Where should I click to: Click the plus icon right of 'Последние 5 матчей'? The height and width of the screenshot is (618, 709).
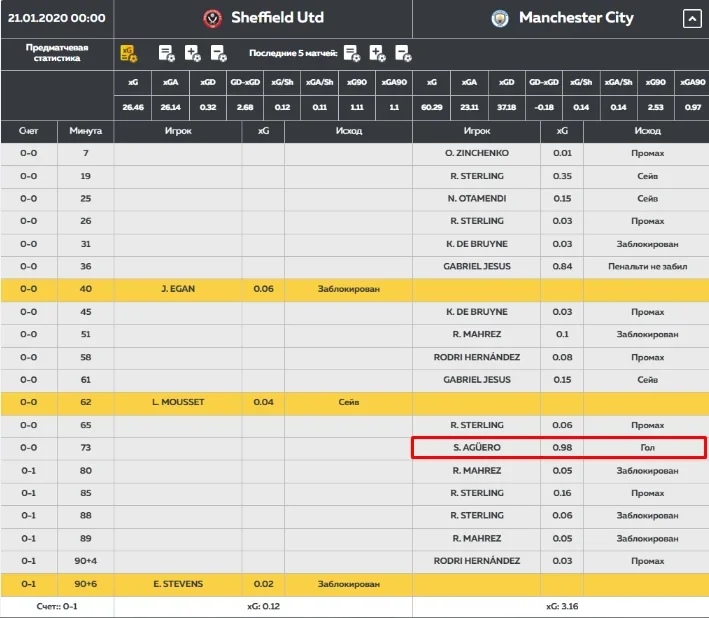377,53
